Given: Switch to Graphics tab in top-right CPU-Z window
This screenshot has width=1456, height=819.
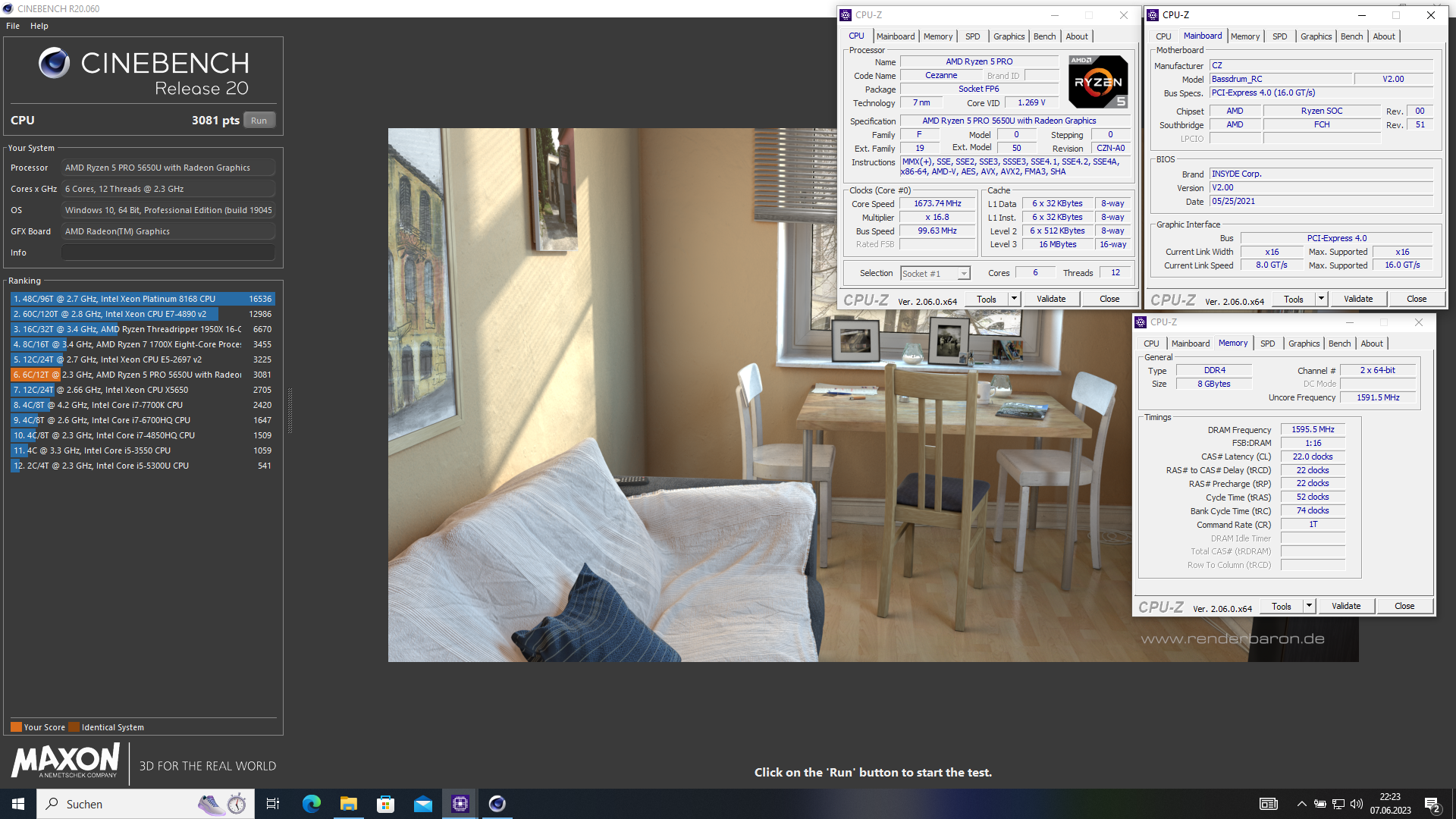Looking at the screenshot, I should (x=1316, y=36).
